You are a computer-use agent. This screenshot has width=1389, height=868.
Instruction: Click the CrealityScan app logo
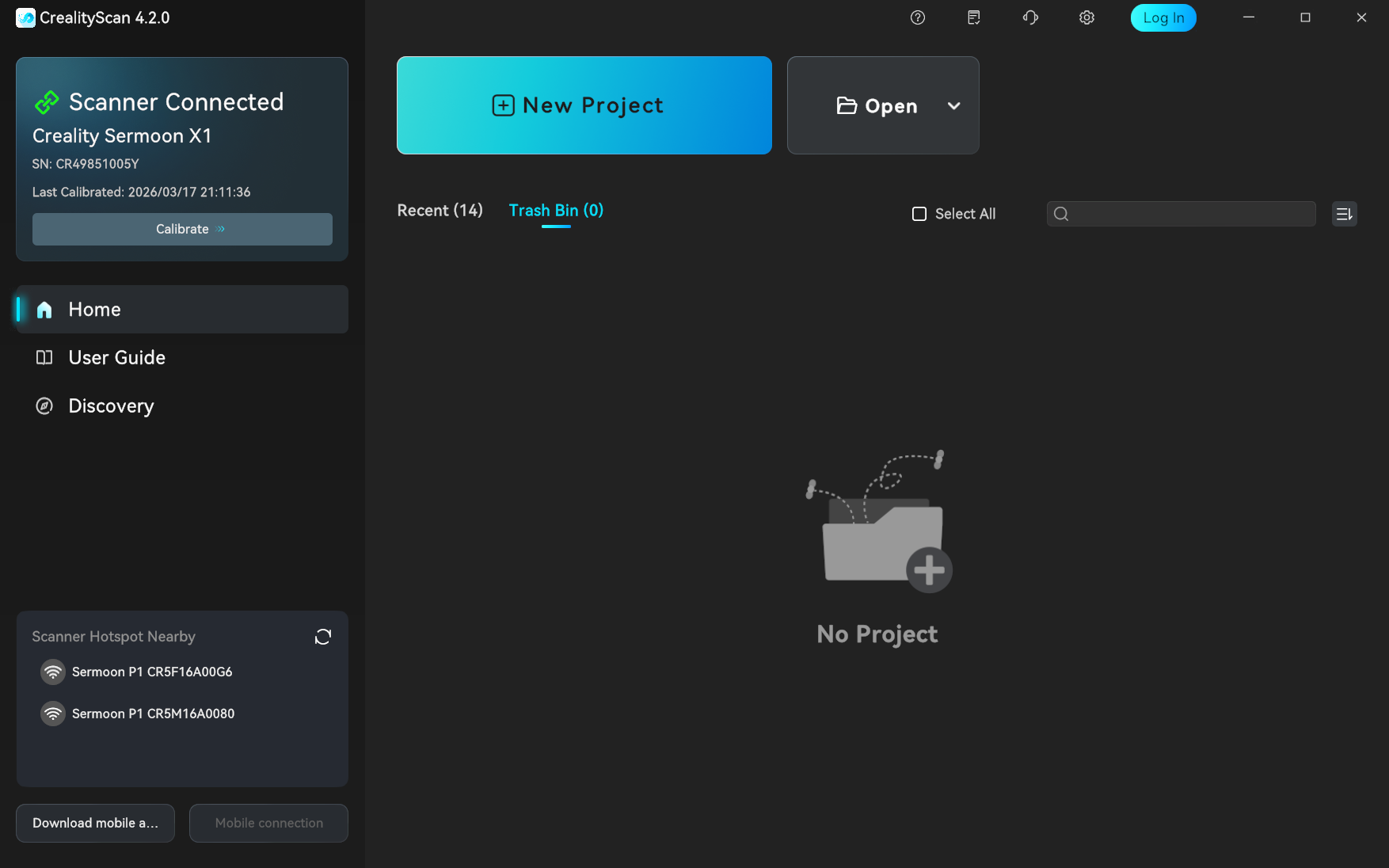tap(25, 17)
